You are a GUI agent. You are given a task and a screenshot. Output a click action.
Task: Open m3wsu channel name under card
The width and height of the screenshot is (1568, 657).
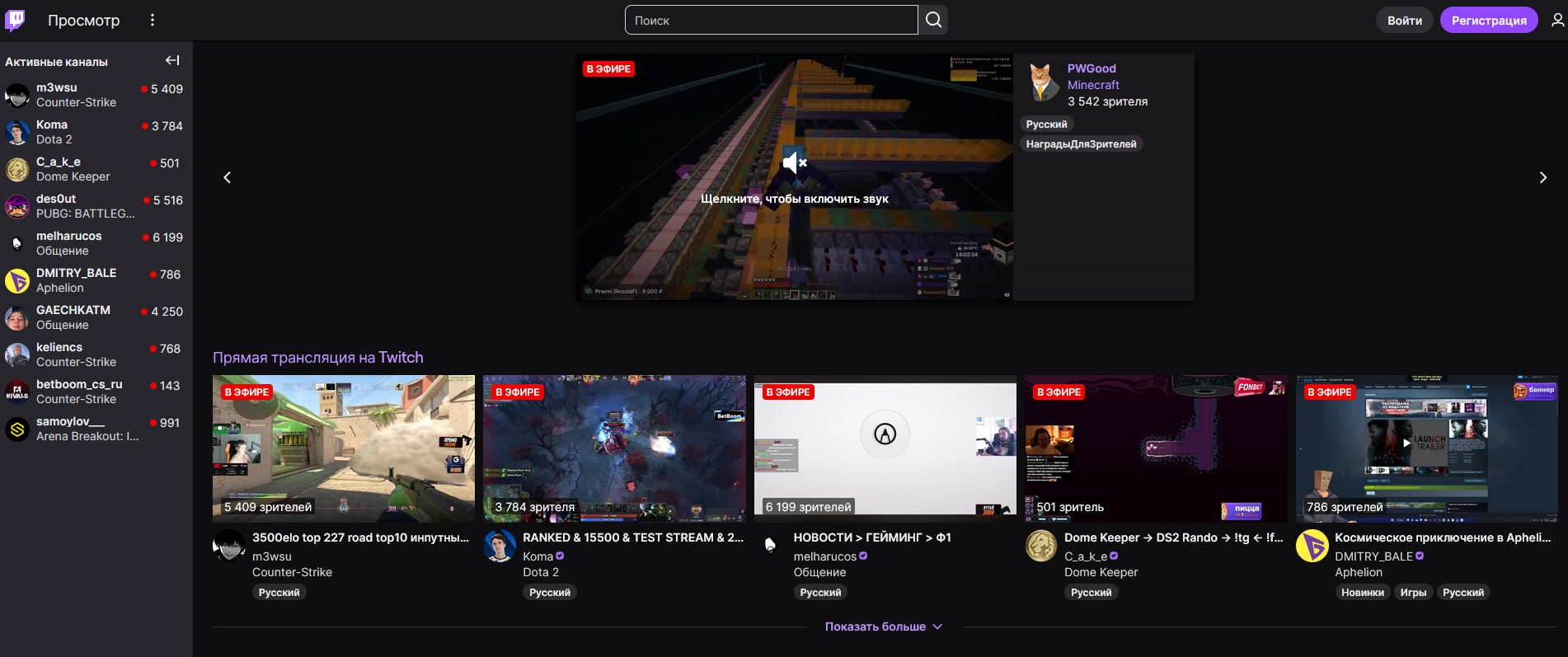(x=272, y=556)
